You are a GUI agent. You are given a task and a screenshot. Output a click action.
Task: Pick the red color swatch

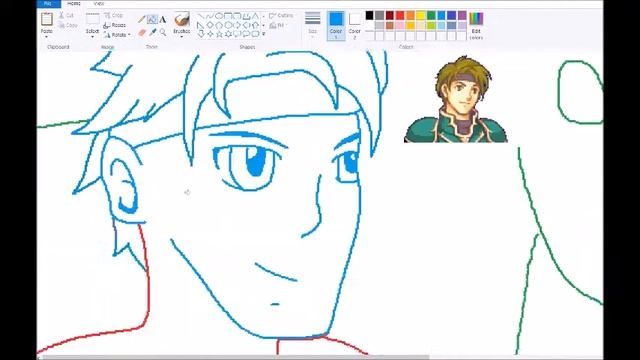tap(400, 16)
